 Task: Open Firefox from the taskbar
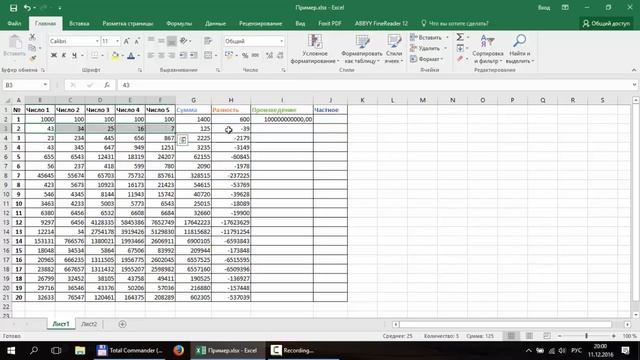click(x=178, y=351)
